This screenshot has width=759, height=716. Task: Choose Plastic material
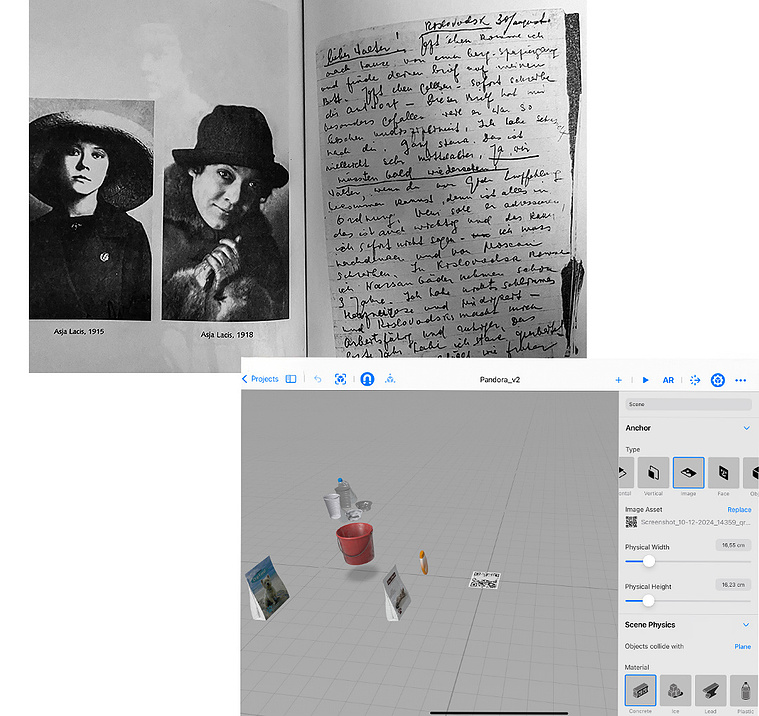[x=745, y=690]
